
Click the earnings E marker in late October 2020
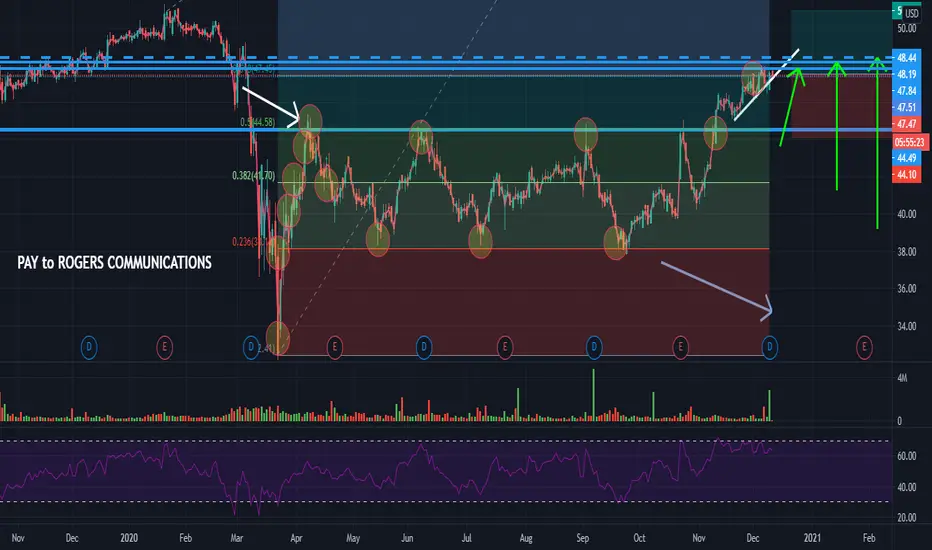pyautogui.click(x=680, y=347)
